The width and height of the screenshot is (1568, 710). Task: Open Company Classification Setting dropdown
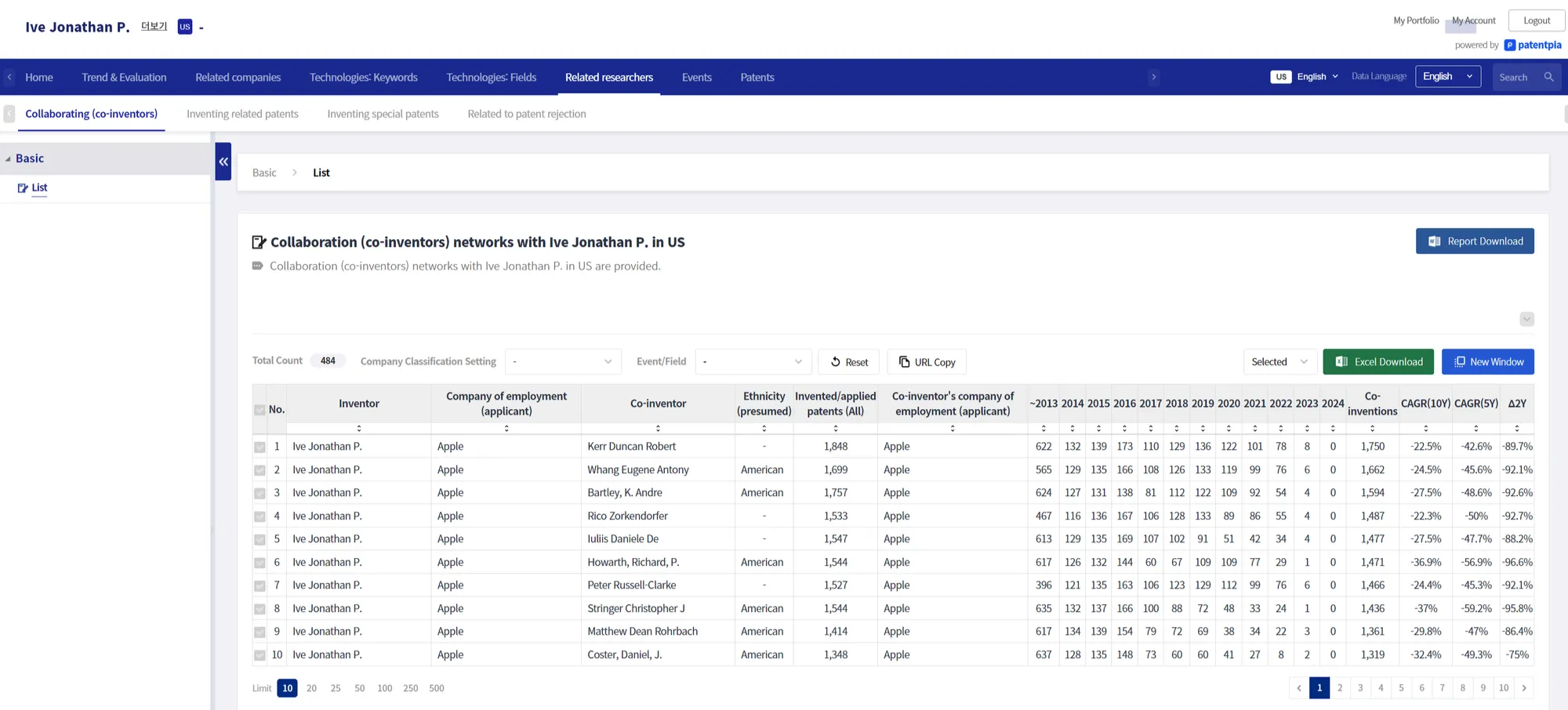pyautogui.click(x=563, y=361)
